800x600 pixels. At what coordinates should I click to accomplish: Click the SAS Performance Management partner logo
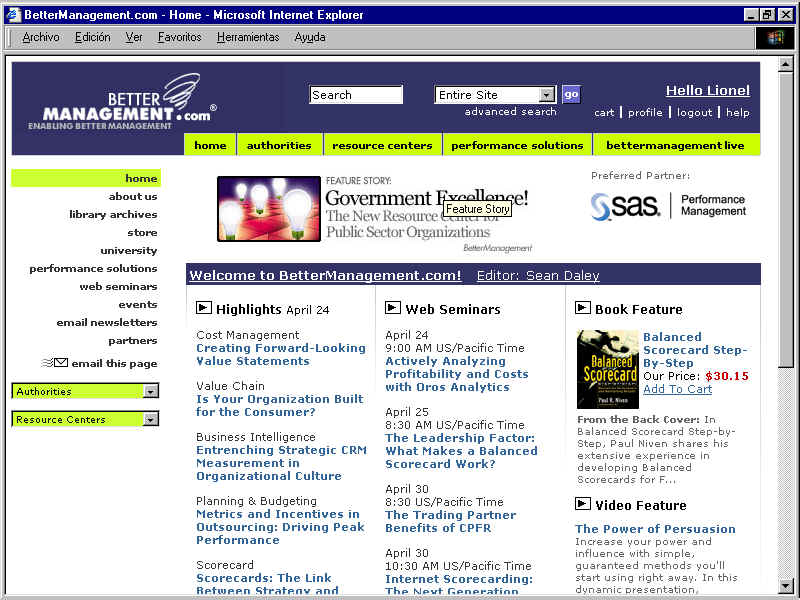pos(668,206)
